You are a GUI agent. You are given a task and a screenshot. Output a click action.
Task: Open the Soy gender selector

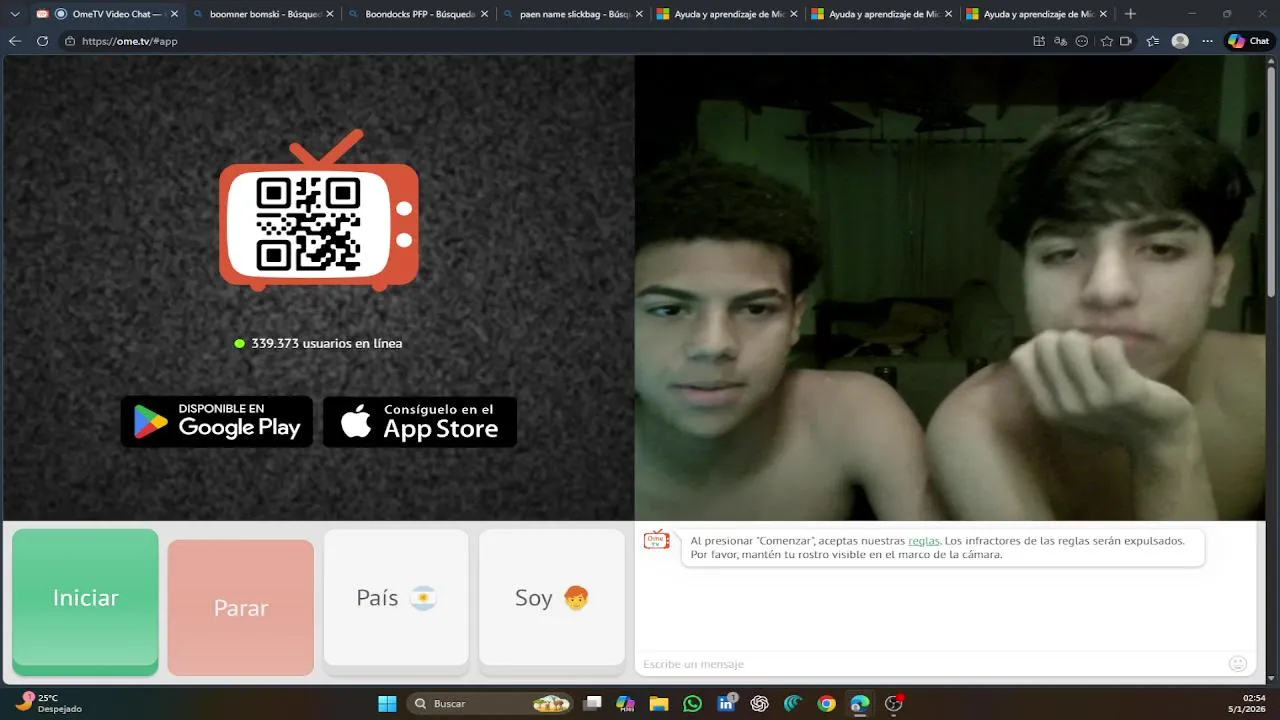(x=552, y=598)
